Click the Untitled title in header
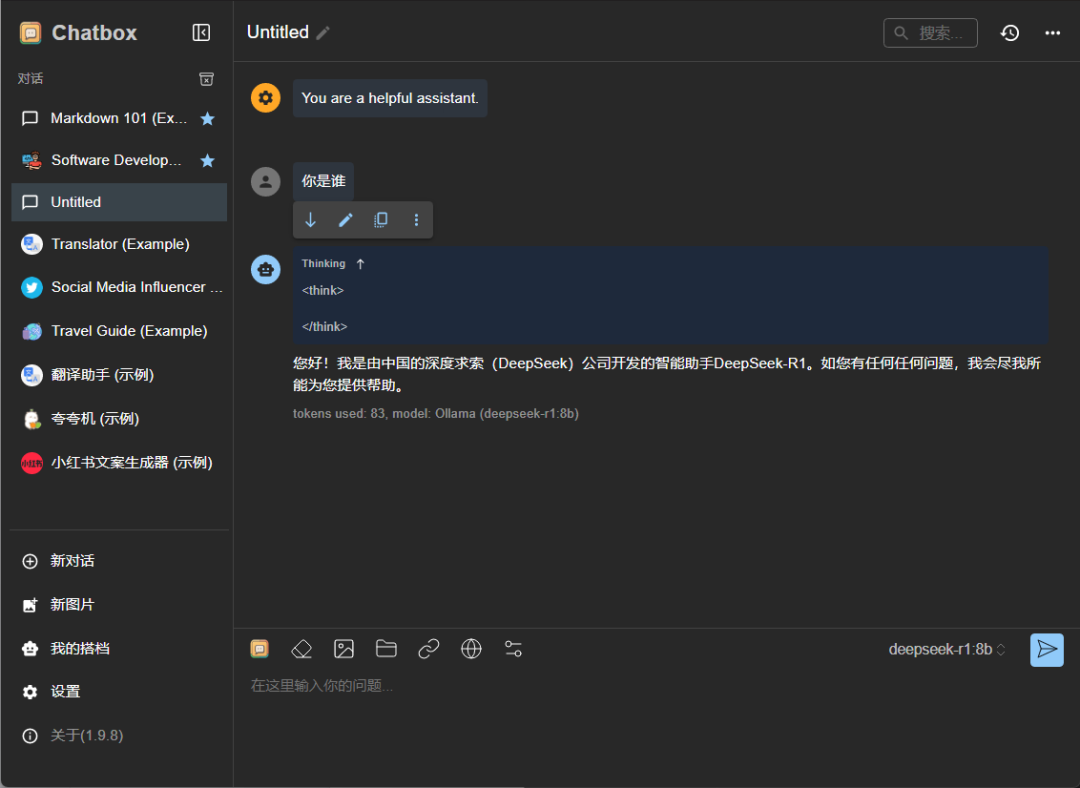1080x788 pixels. 278,32
